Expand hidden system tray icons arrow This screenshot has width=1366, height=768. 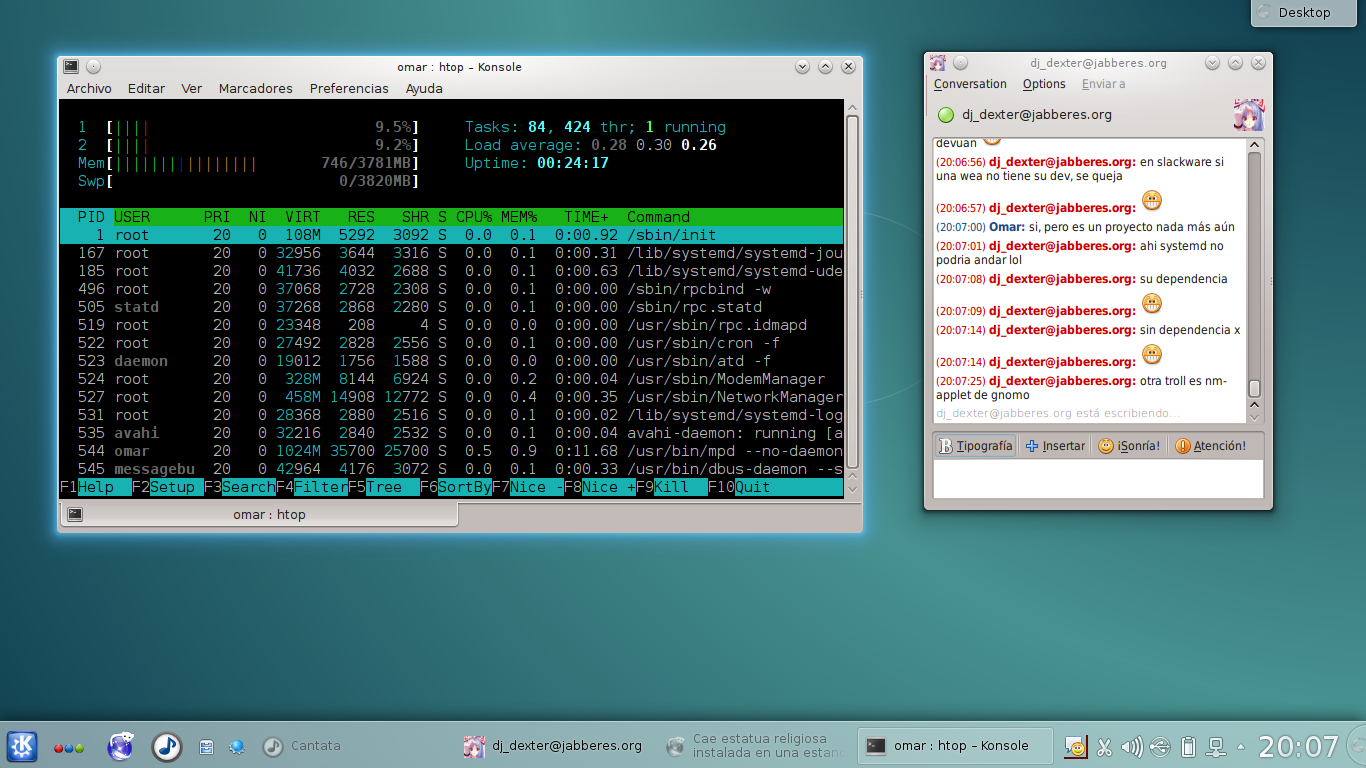coord(1241,746)
